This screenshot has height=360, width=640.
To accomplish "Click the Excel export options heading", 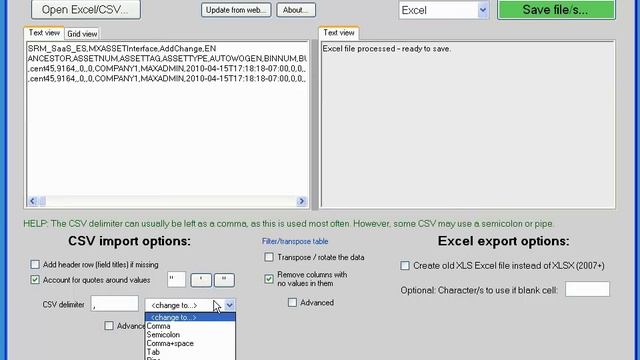I will click(503, 241).
